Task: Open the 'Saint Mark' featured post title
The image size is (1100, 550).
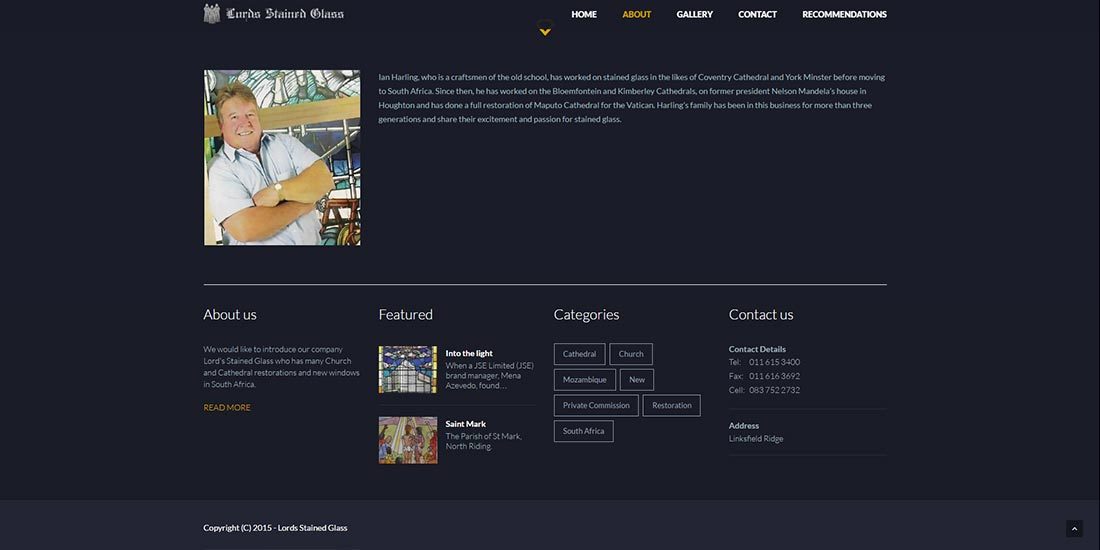Action: click(x=465, y=424)
